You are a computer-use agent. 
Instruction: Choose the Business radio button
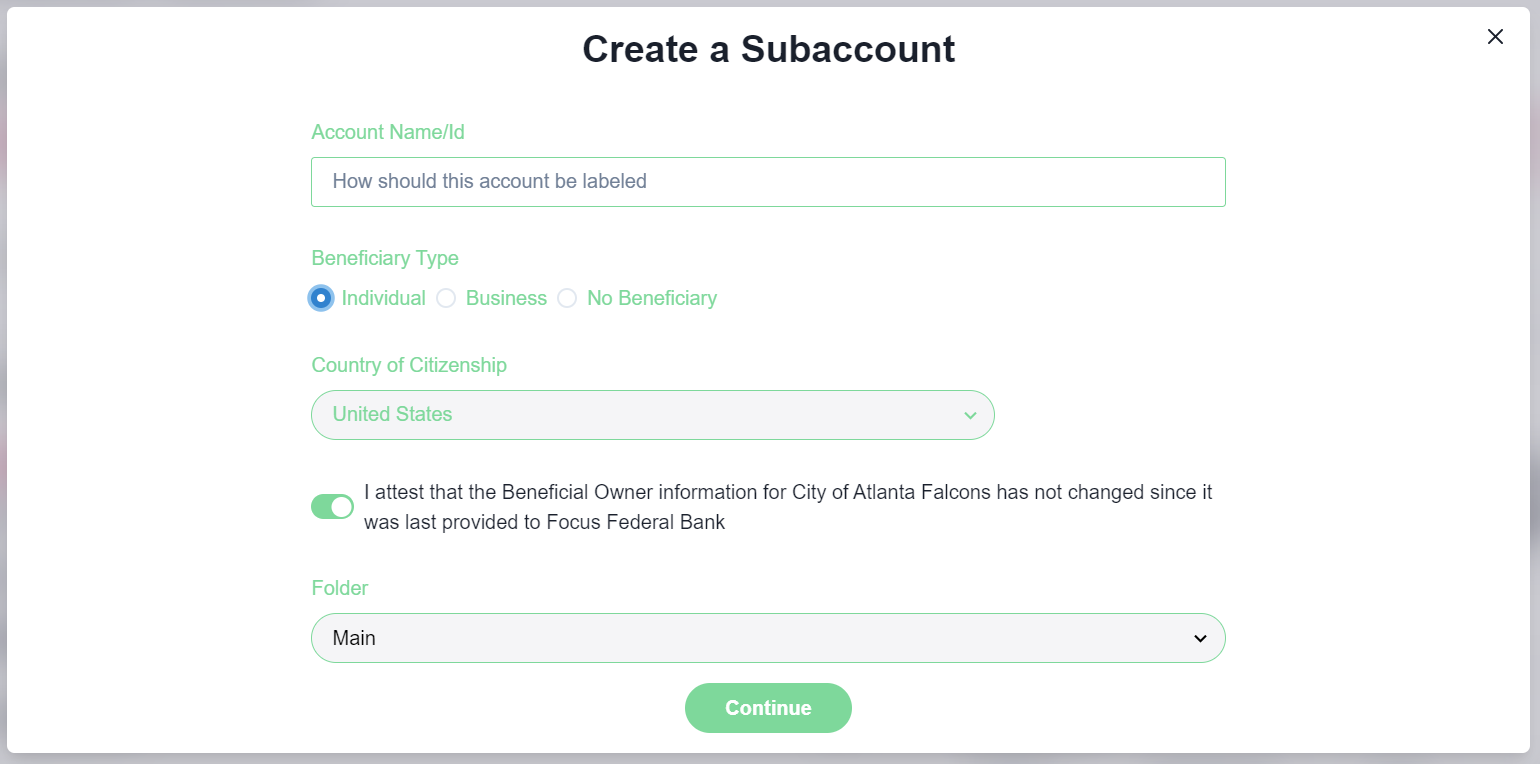pyautogui.click(x=446, y=298)
